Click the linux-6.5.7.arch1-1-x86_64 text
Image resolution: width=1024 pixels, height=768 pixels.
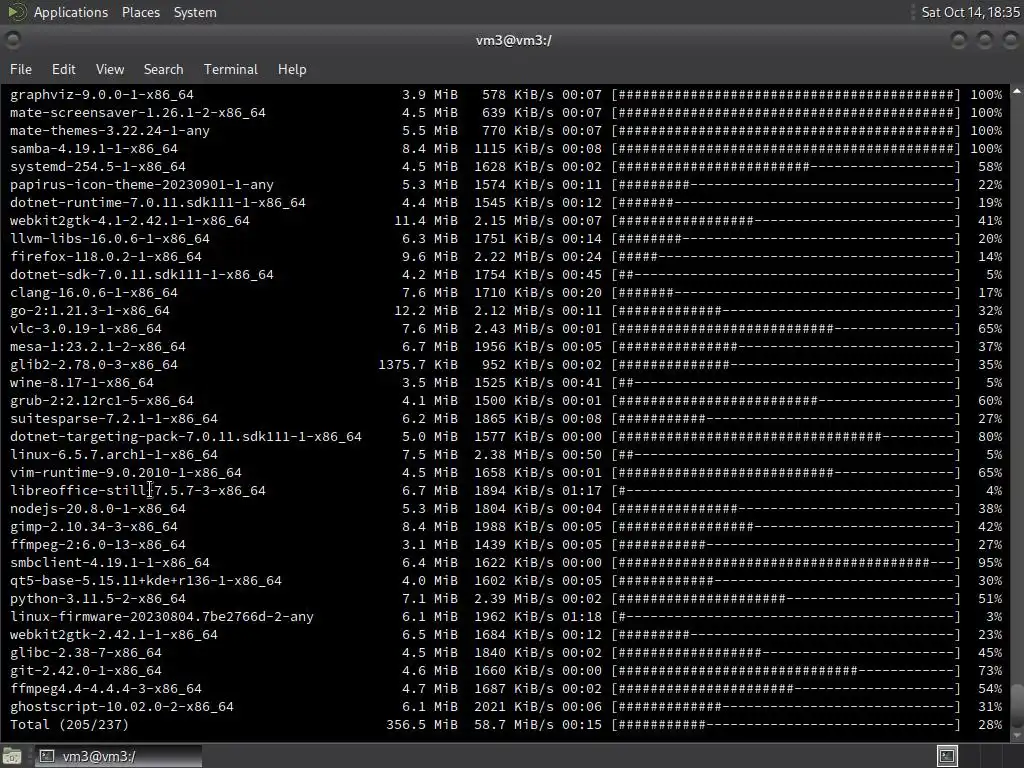114,455
